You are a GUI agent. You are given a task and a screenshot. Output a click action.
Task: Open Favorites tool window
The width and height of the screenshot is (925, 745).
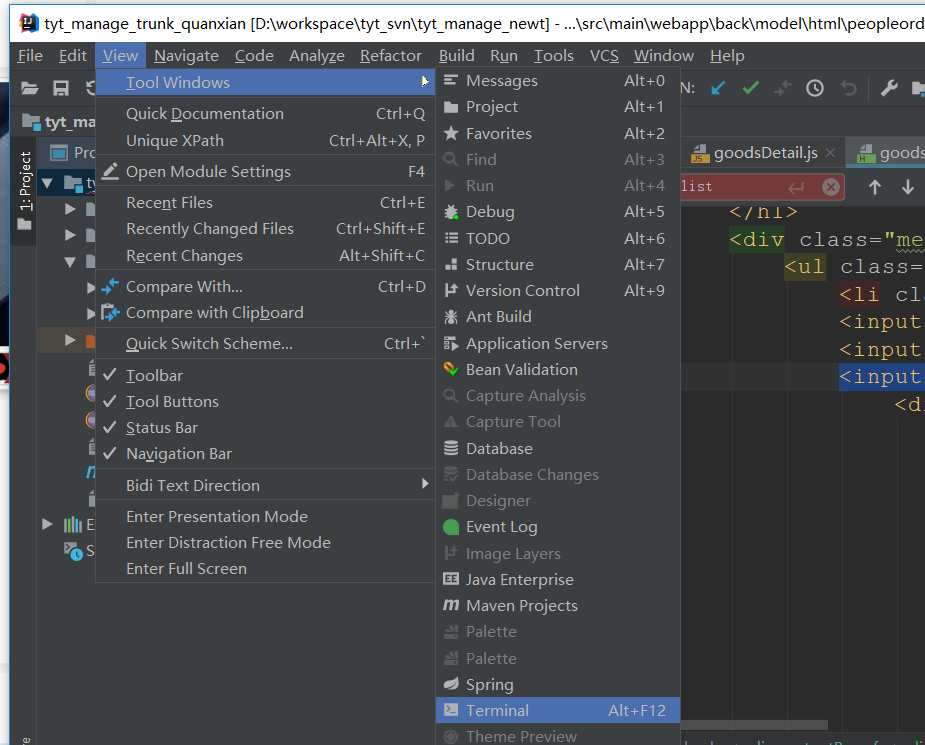click(x=557, y=133)
